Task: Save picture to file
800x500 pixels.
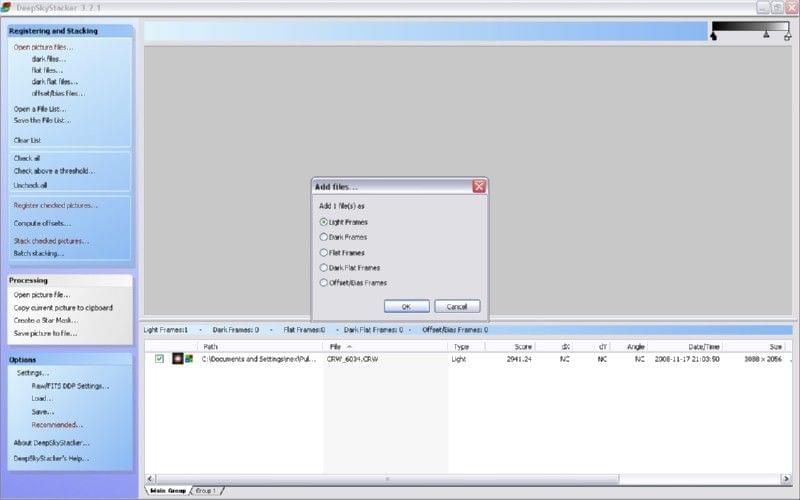Action: click(45, 333)
